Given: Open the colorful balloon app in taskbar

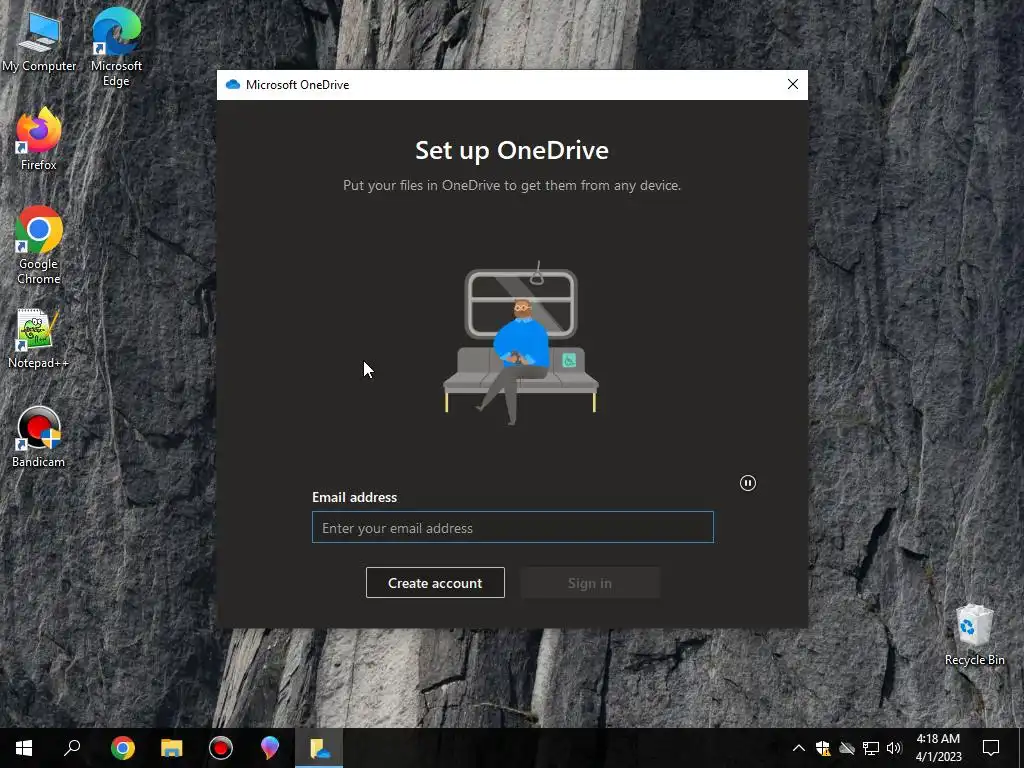Looking at the screenshot, I should [270, 748].
